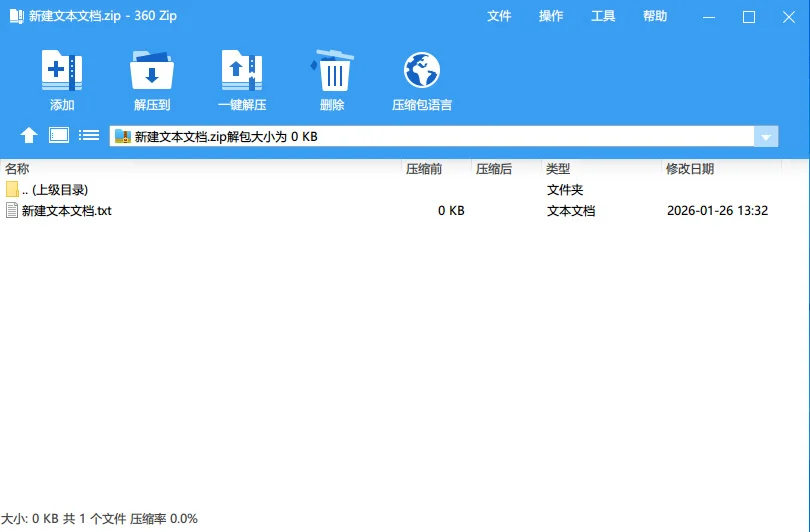
Task: Click the 360 Zip app icon in title bar
Action: tap(17, 16)
